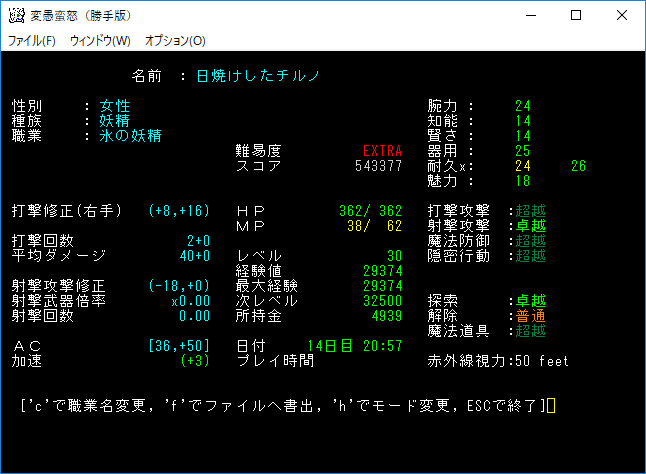Open the ウィンドウ(W) menu
This screenshot has height=474, width=646.
point(100,41)
